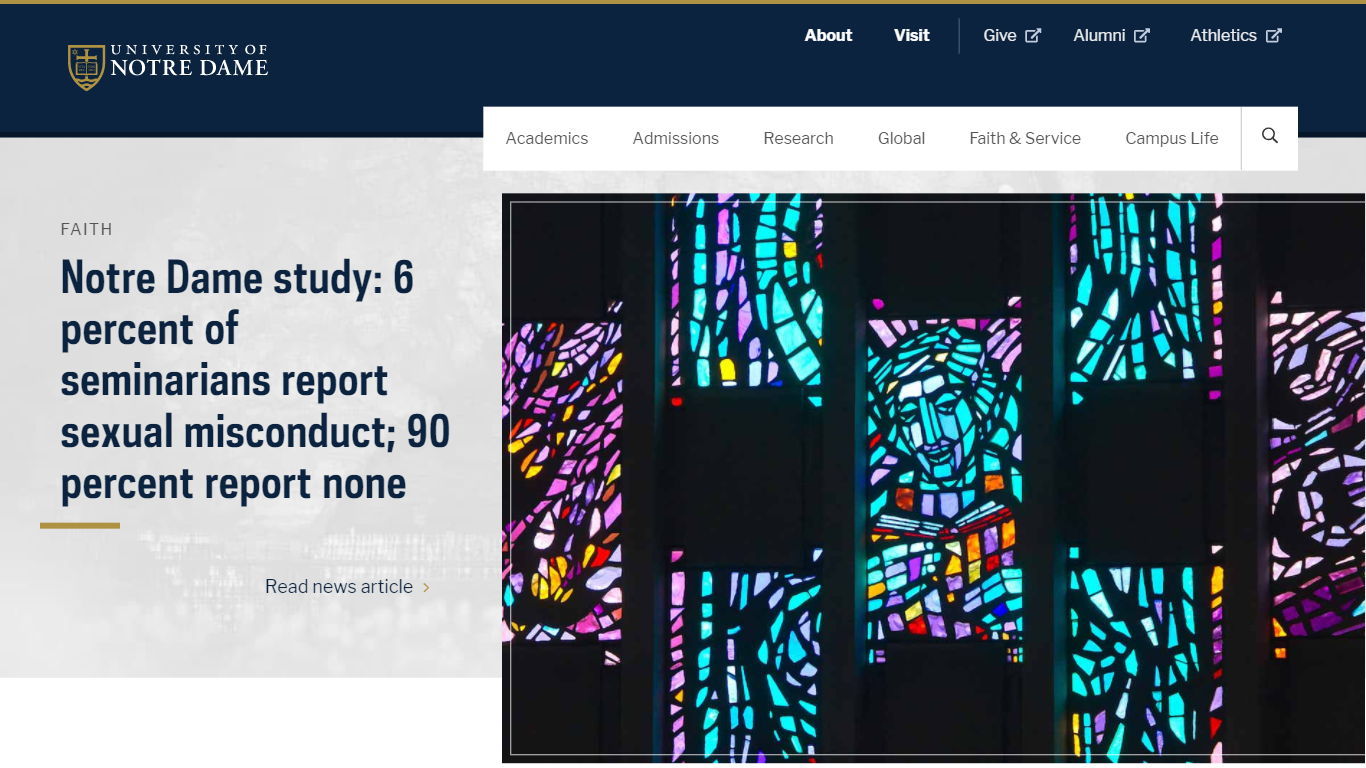The image size is (1366, 768).
Task: Click the Notre Dame shield logo
Action: (86, 67)
